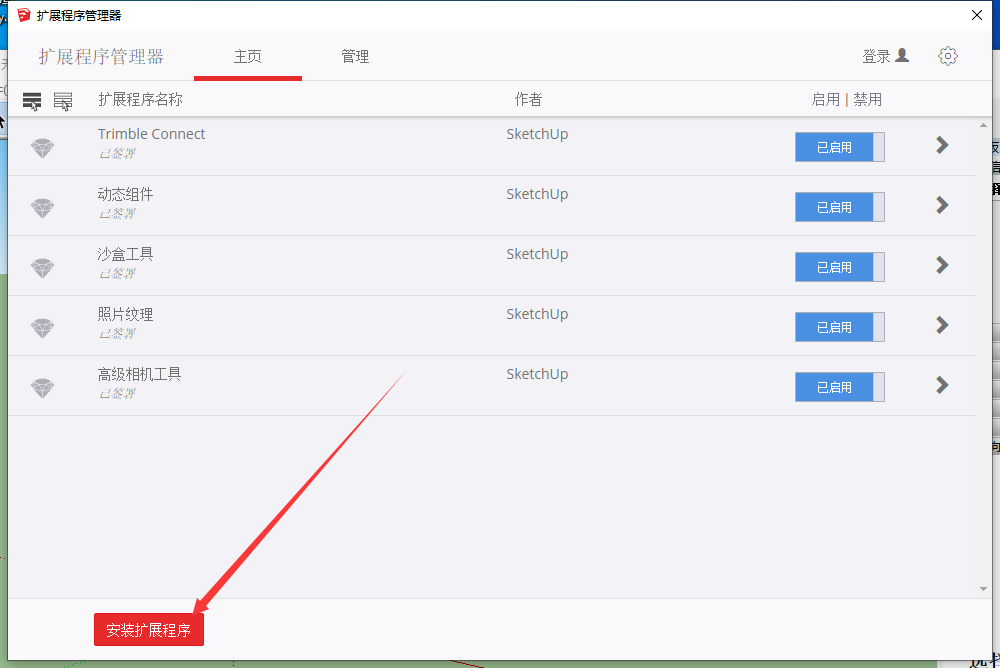Click 已签署 label under 照片纹理
Screen dimensions: 1000x668
117,334
